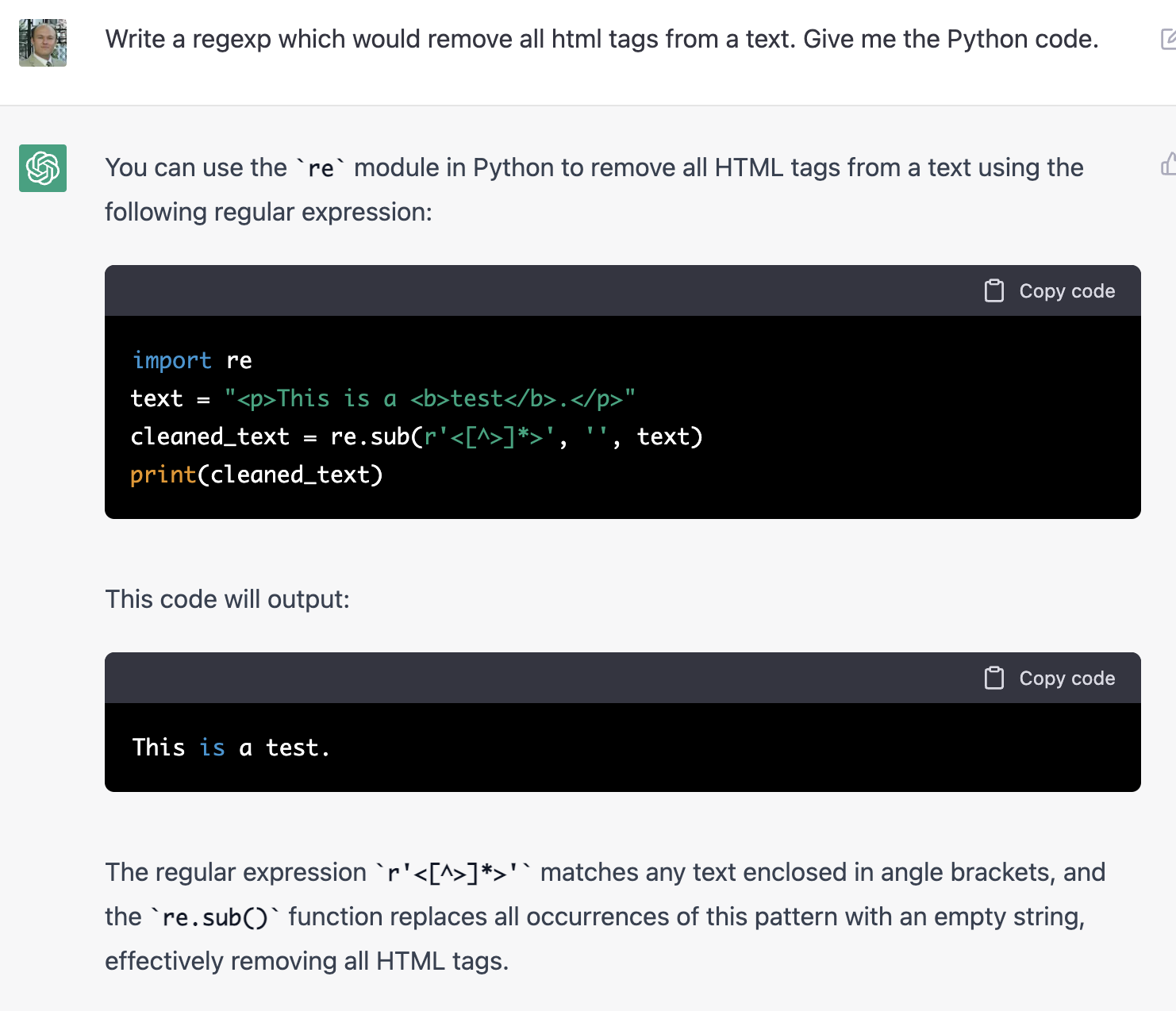Click the user prompt about removing html tags
This screenshot has width=1176, height=1011.
coord(601,39)
